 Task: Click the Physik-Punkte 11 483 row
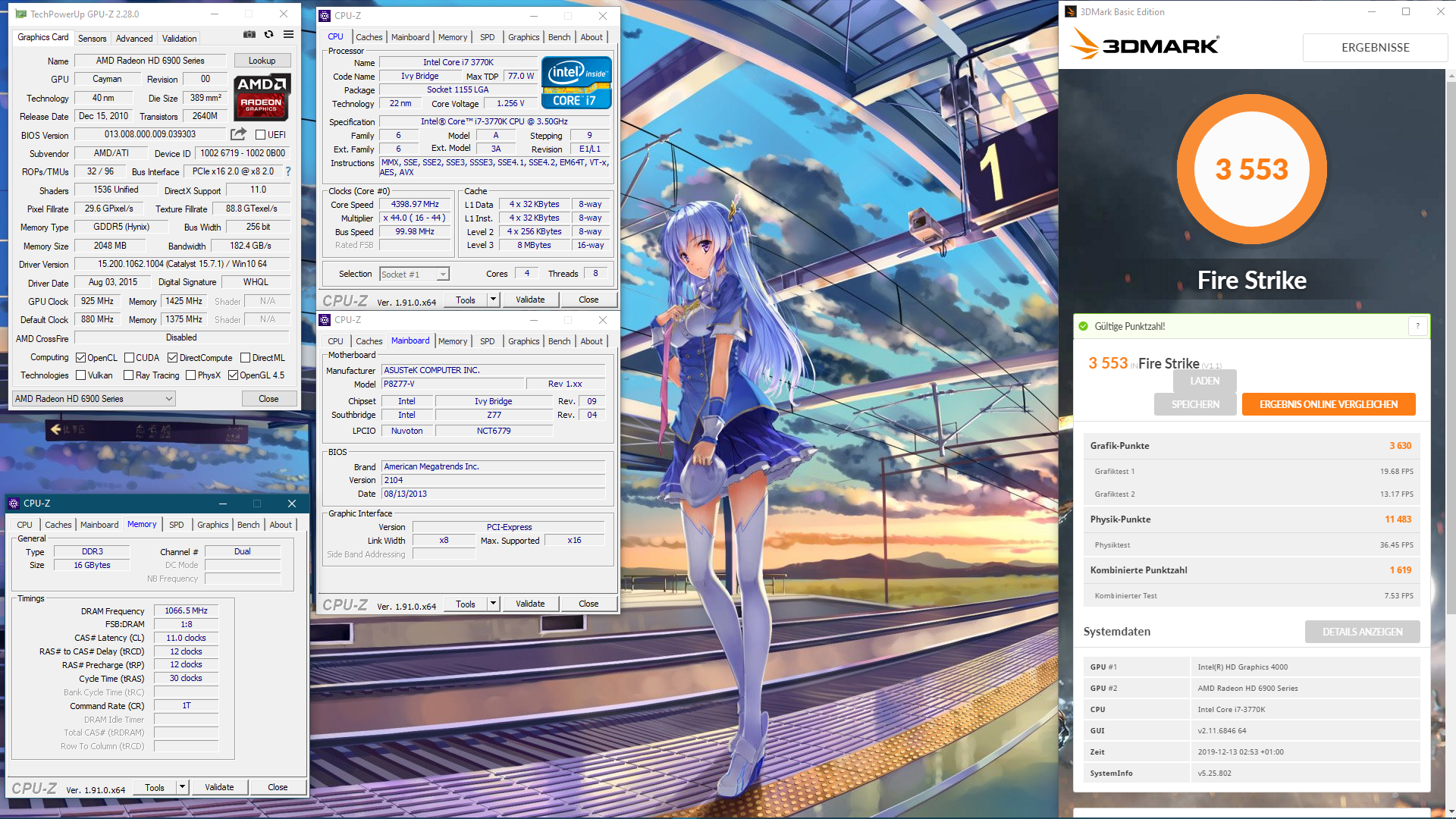(x=1251, y=519)
